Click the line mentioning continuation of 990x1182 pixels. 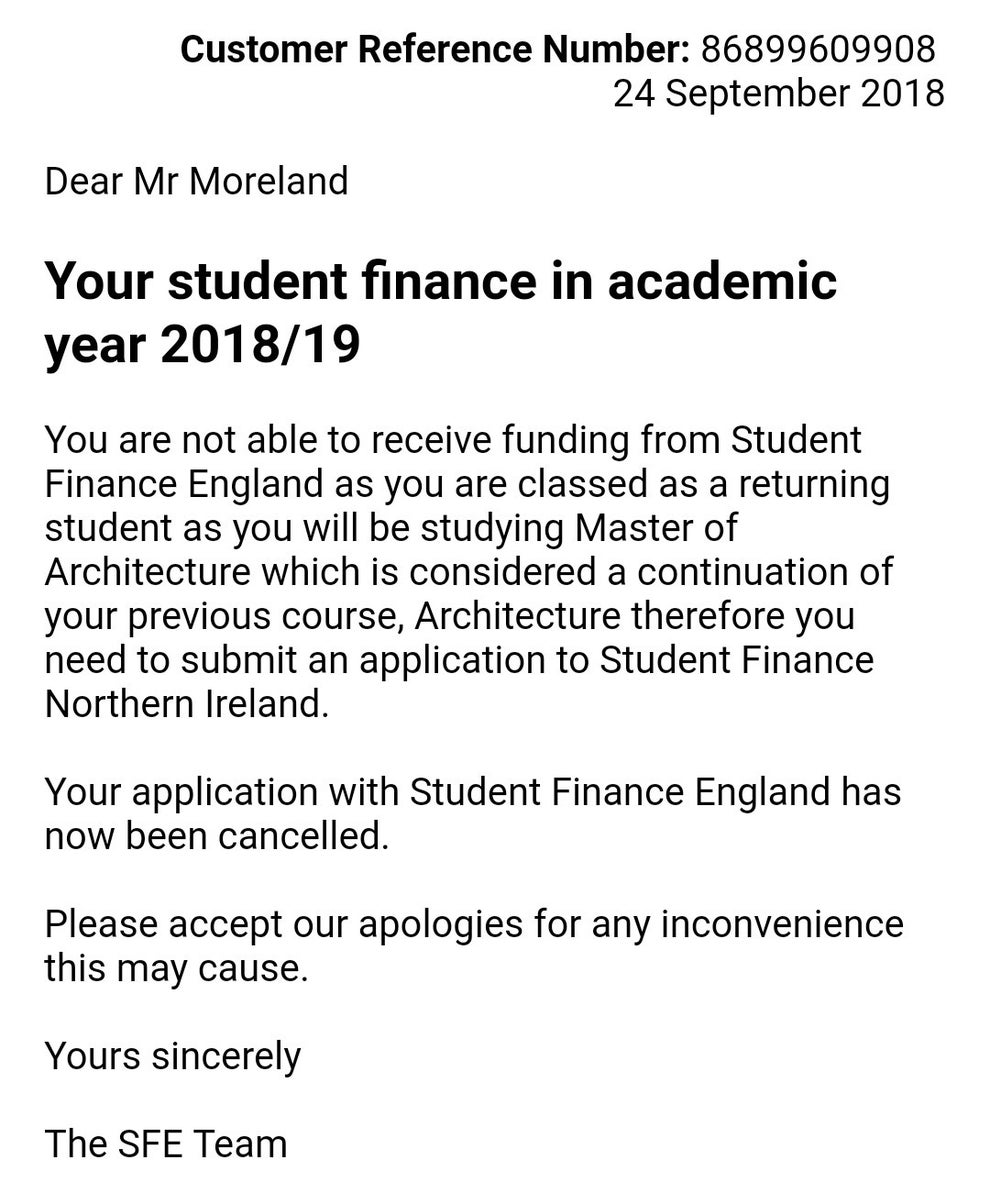pyautogui.click(x=468, y=572)
